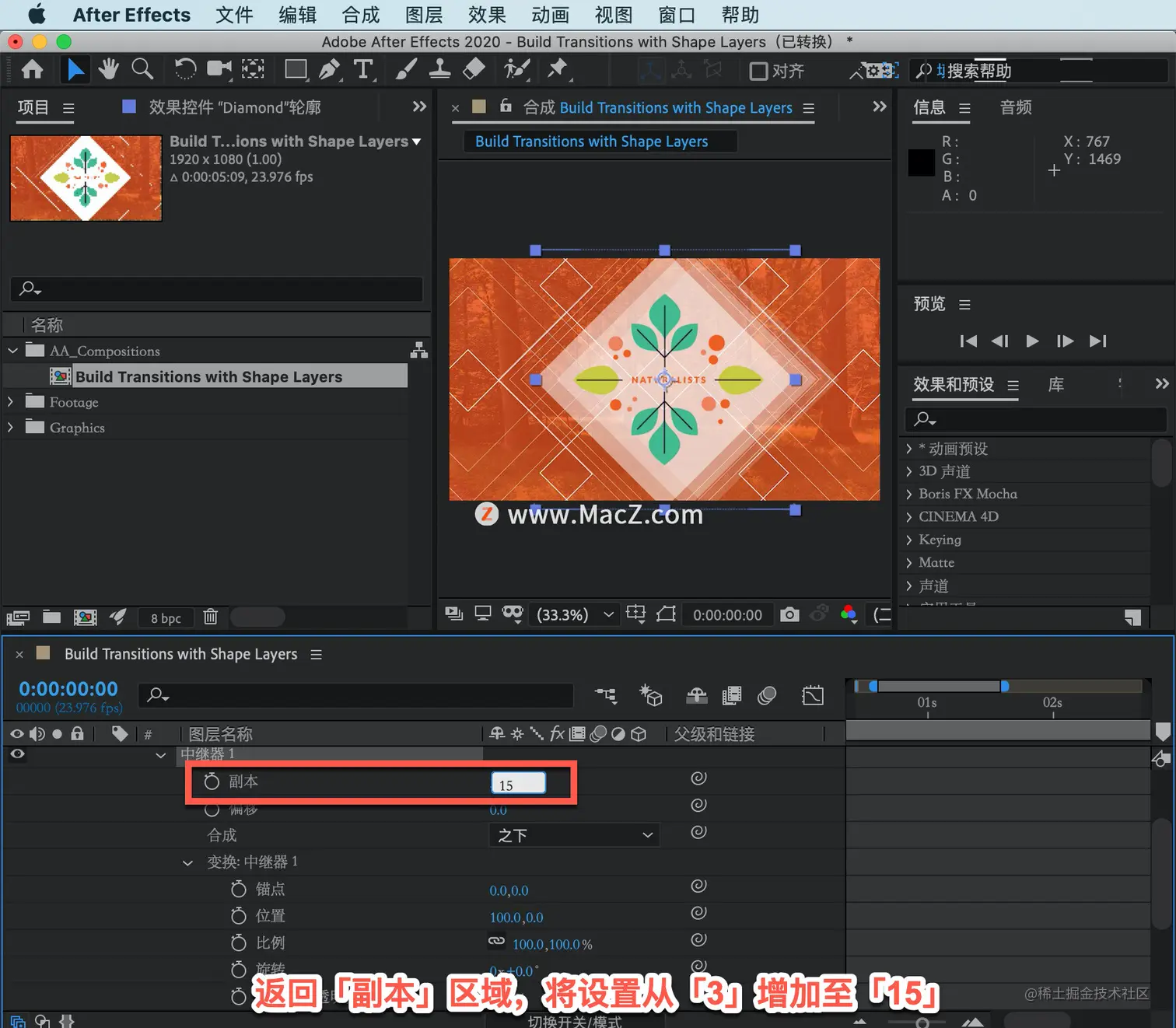The width and height of the screenshot is (1176, 1028).
Task: Select the Roto Brush tool
Action: 516,69
